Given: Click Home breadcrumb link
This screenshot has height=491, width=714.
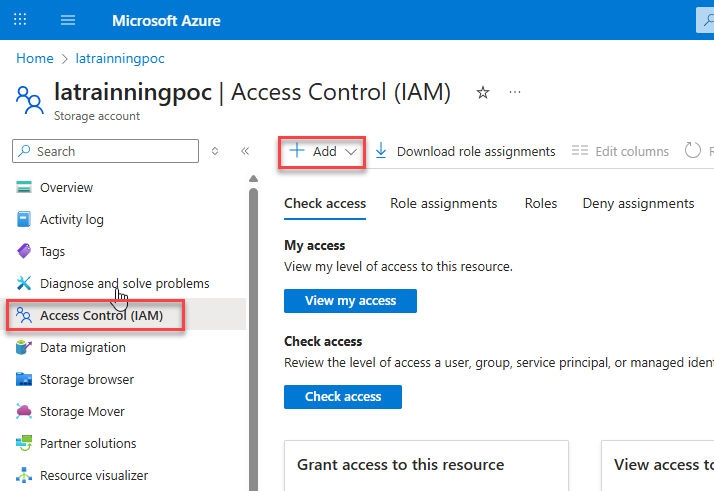Looking at the screenshot, I should (35, 59).
